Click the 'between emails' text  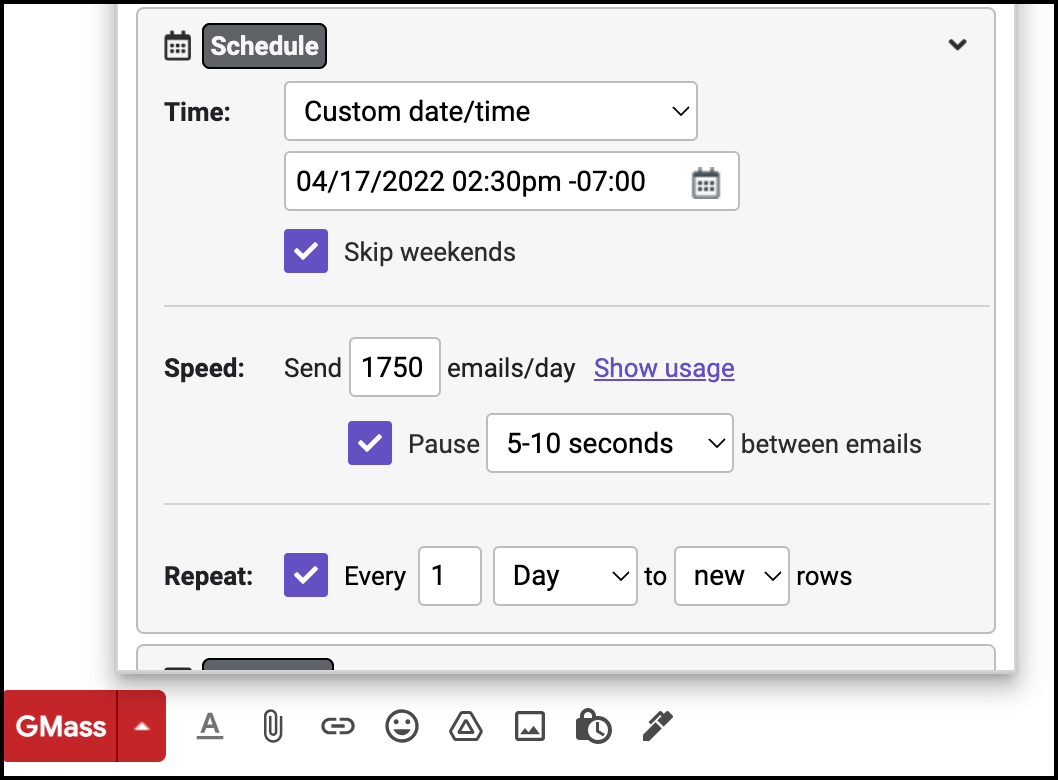[x=831, y=444]
